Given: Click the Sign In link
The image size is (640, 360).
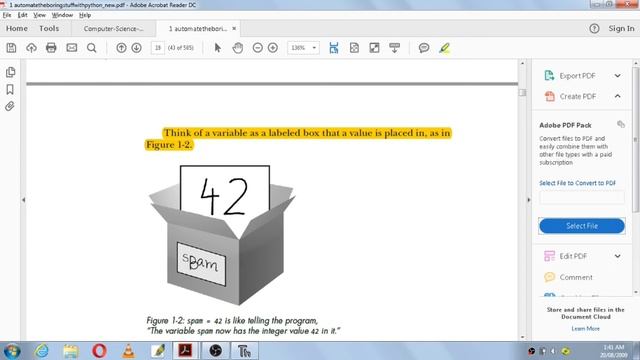Looking at the screenshot, I should point(621,29).
